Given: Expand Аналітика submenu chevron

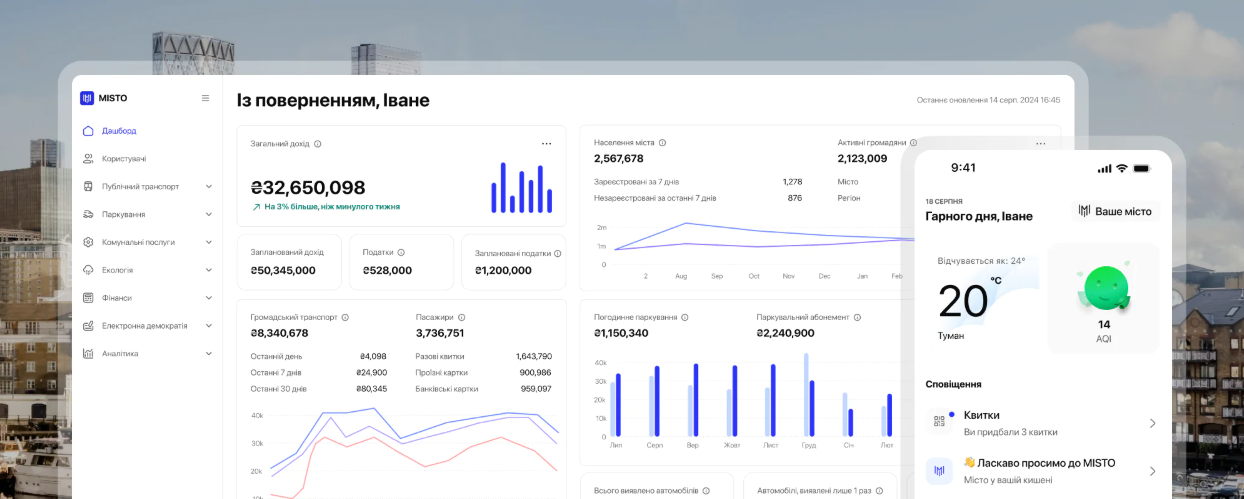Looking at the screenshot, I should coord(209,354).
